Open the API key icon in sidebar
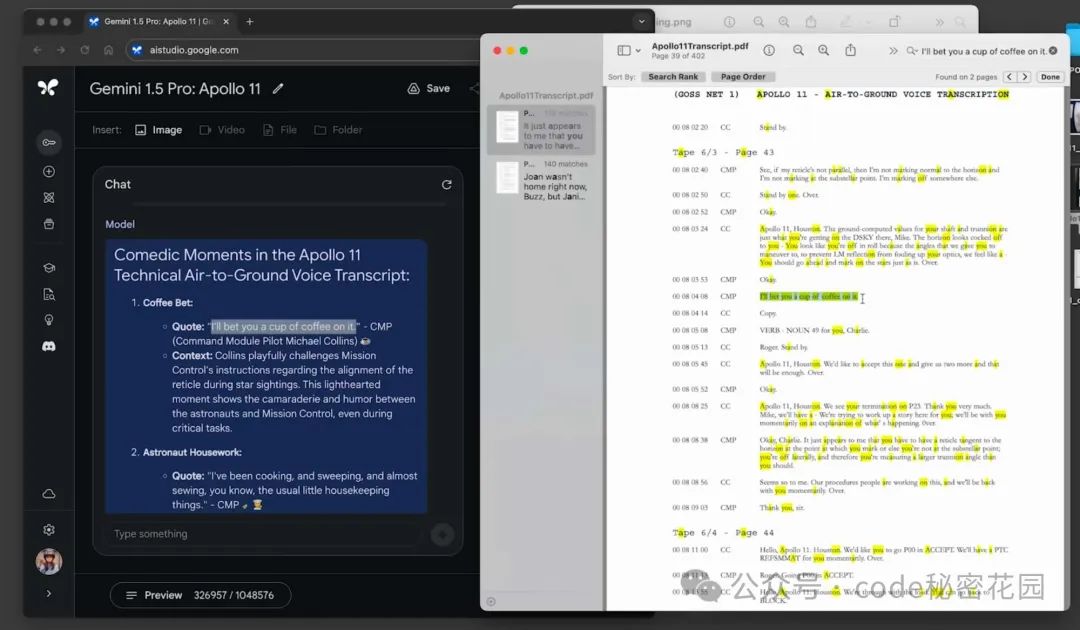The height and width of the screenshot is (630, 1080). (49, 143)
